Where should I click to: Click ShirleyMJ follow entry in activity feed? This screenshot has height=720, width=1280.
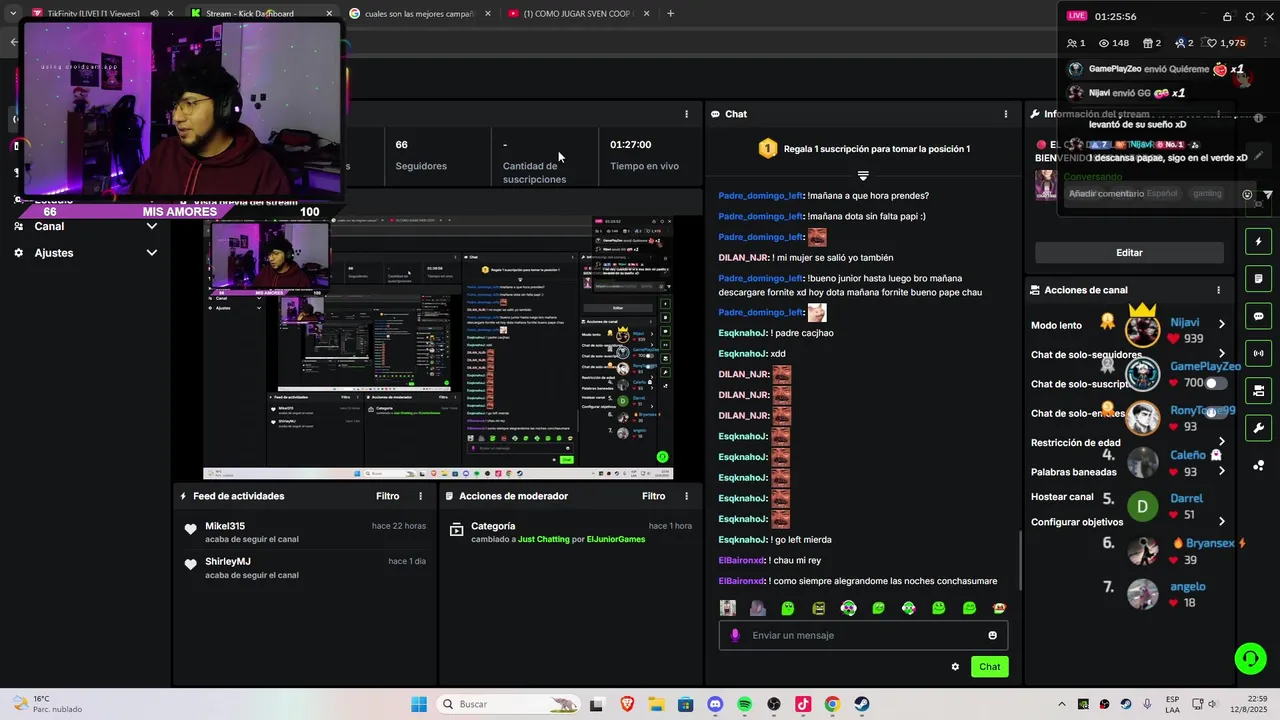pos(305,568)
